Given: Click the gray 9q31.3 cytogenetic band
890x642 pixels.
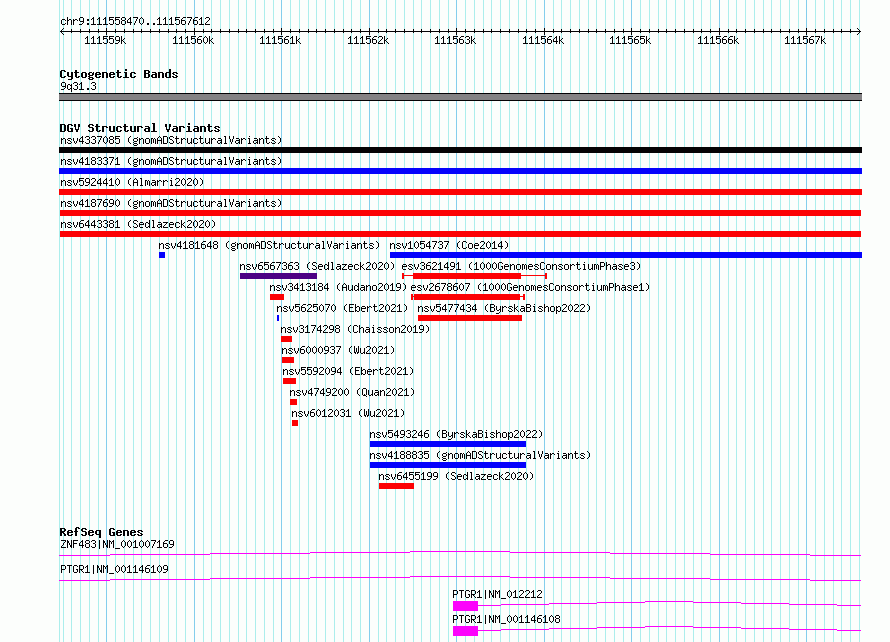Looking at the screenshot, I should [x=460, y=97].
